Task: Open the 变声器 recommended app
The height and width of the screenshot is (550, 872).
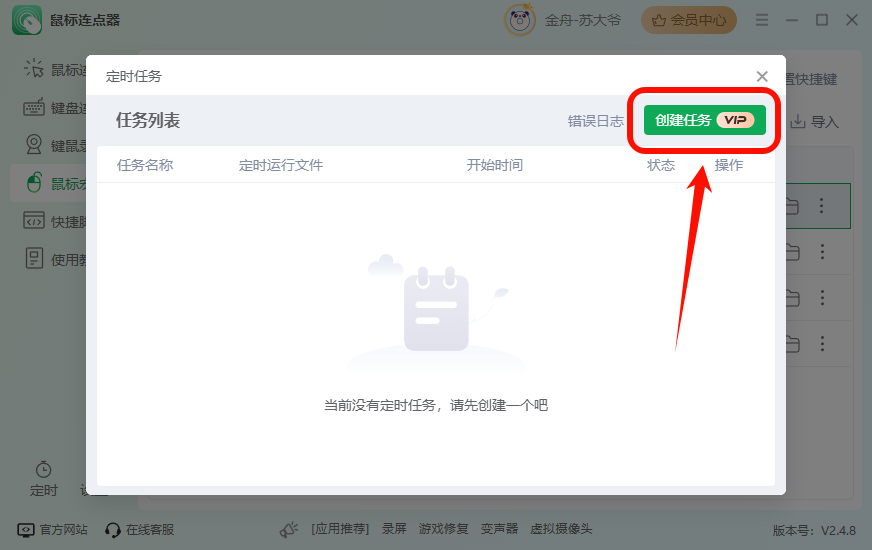Action: [499, 529]
